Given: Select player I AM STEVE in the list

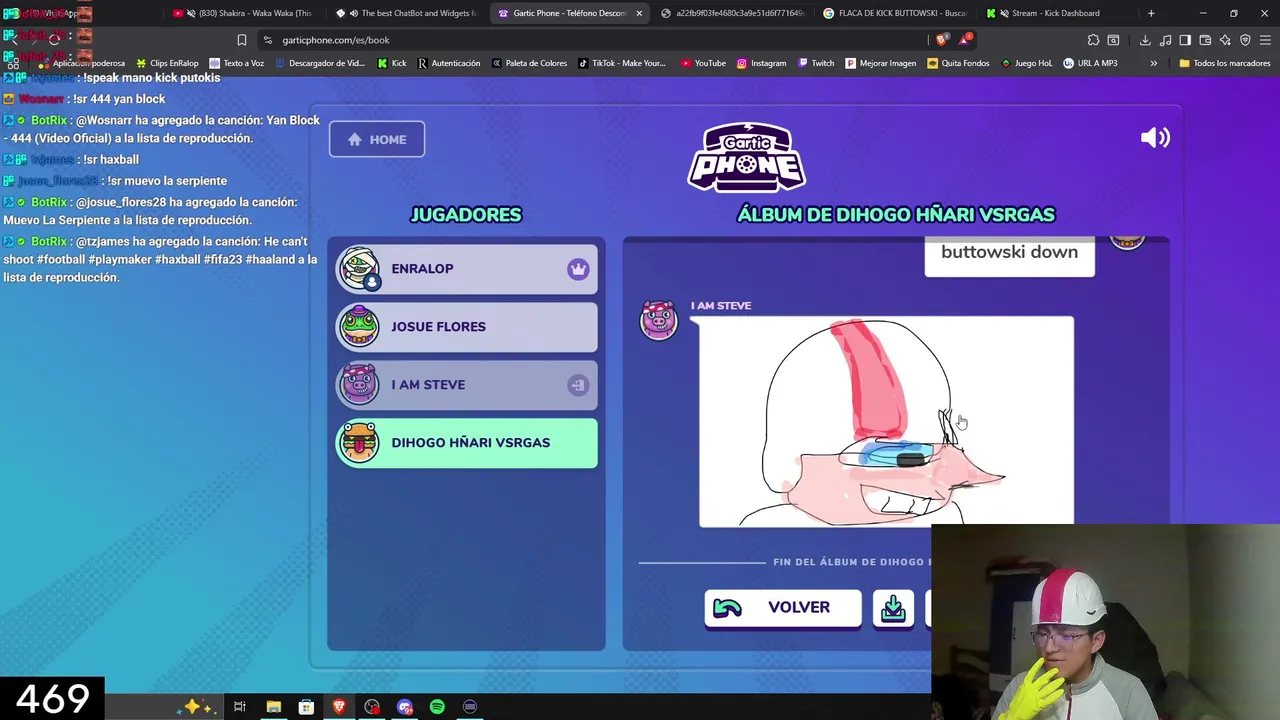Looking at the screenshot, I should pos(466,385).
